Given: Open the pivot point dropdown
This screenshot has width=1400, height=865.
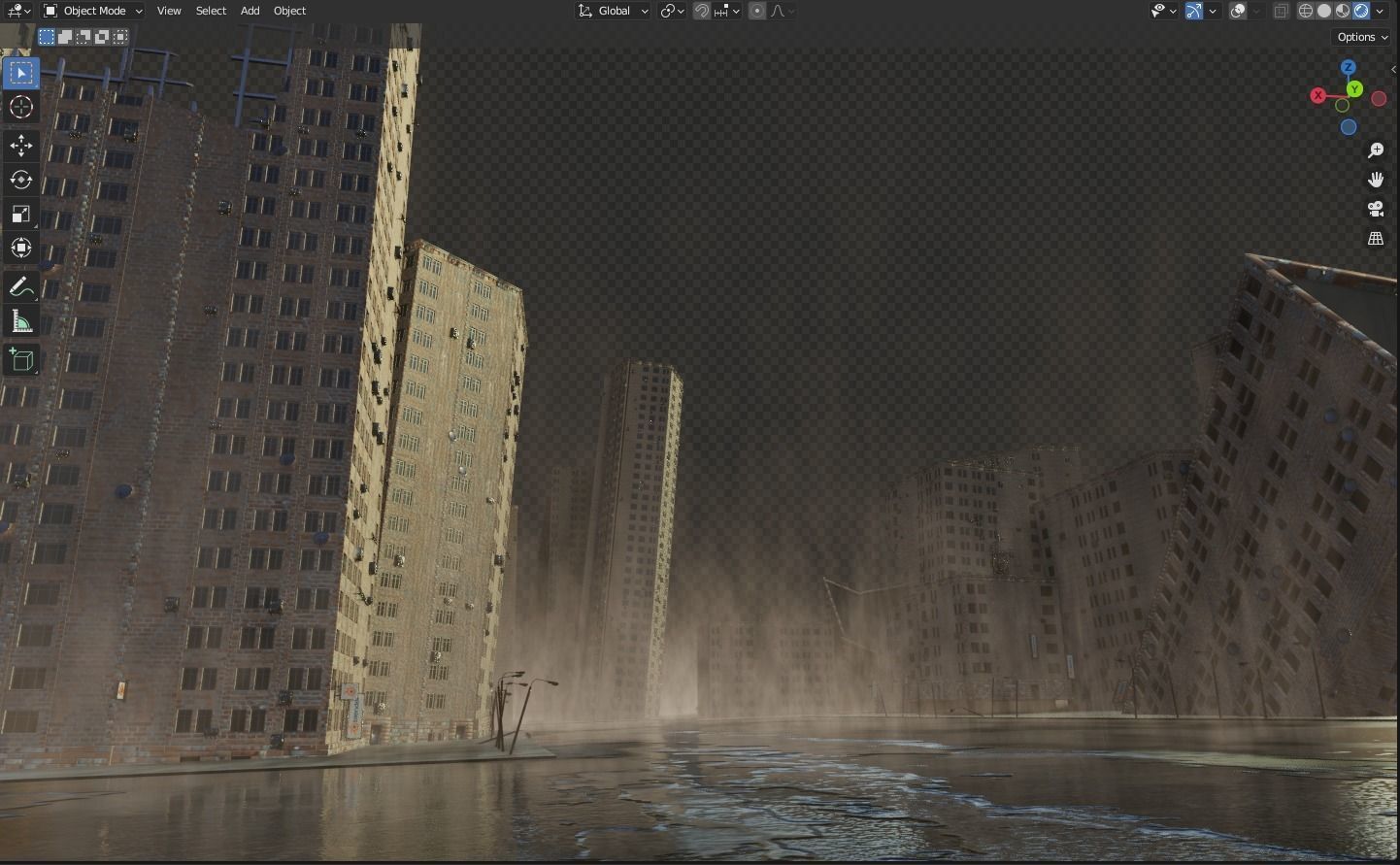Looking at the screenshot, I should click(672, 11).
